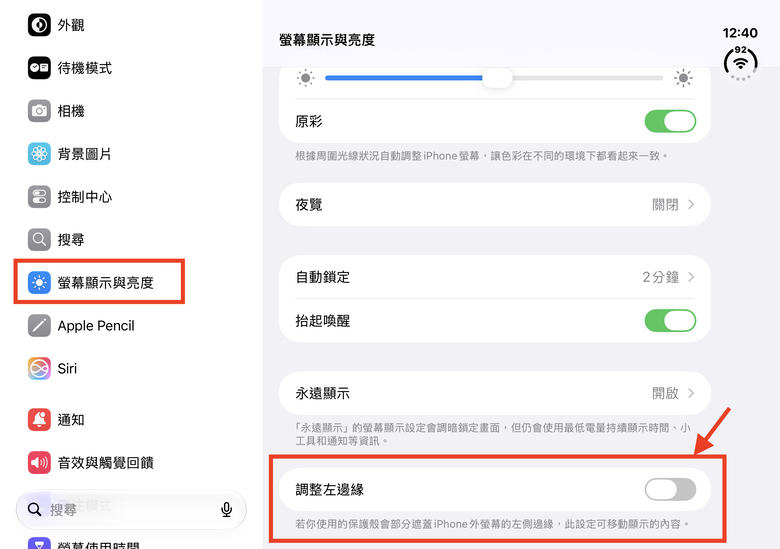780x549 pixels.
Task: Click the 關閉 value in 夜覽 row
Action: click(x=665, y=204)
